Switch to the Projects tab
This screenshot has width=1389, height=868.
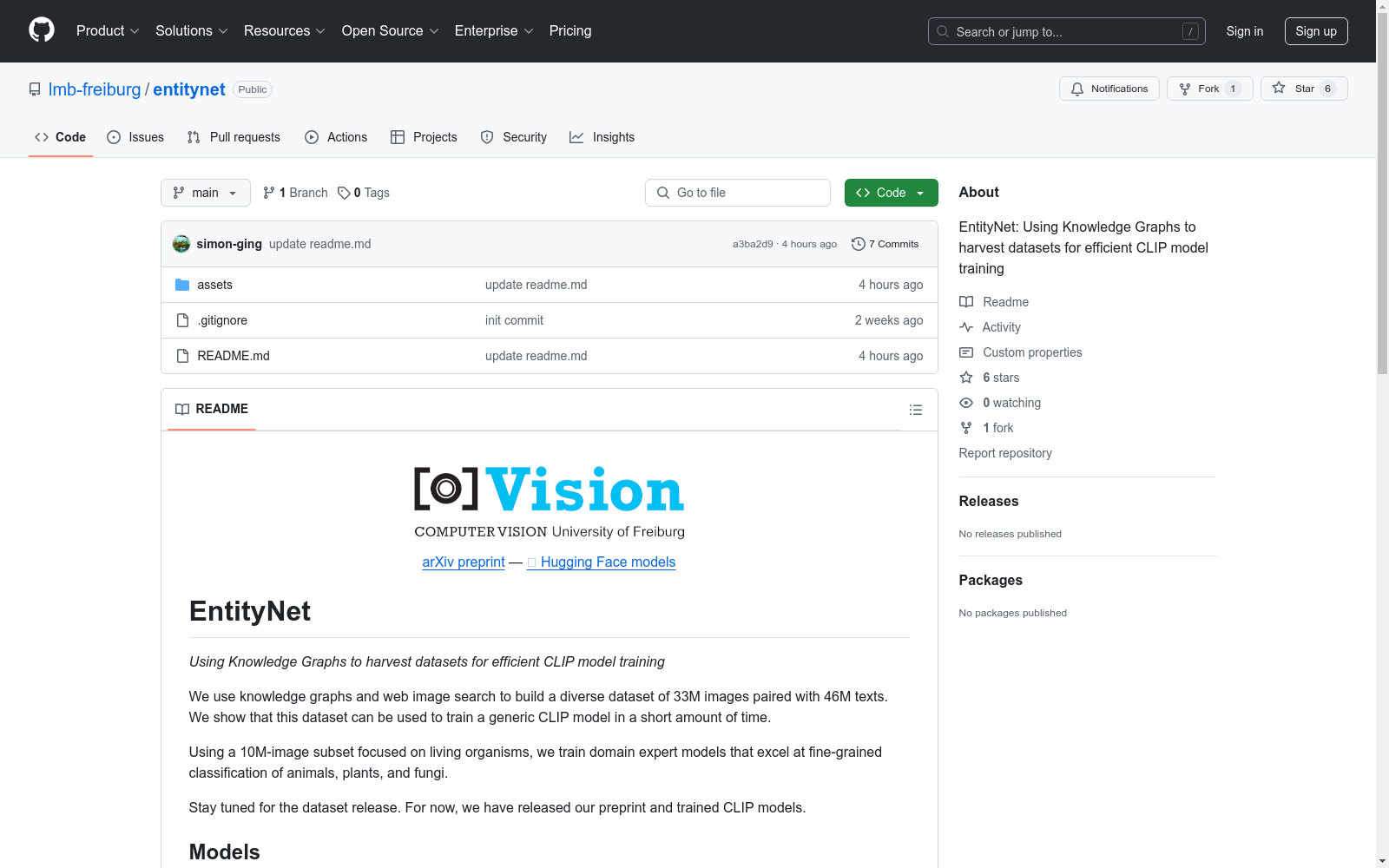click(424, 137)
